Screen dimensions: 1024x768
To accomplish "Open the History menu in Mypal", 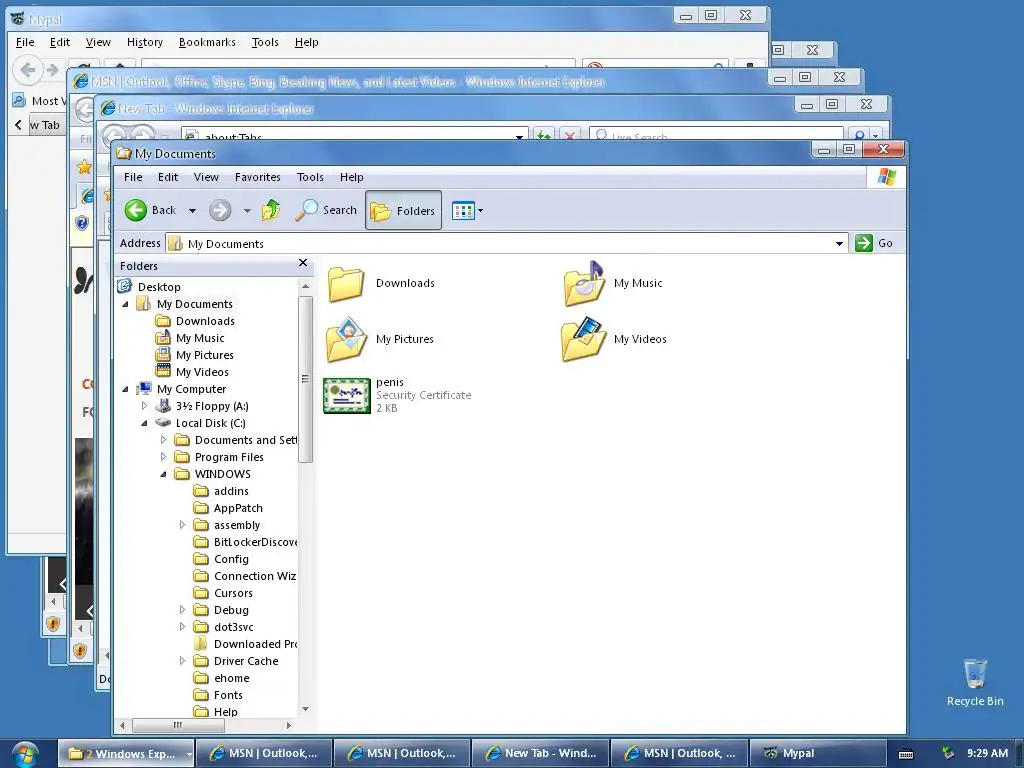I will [x=145, y=42].
